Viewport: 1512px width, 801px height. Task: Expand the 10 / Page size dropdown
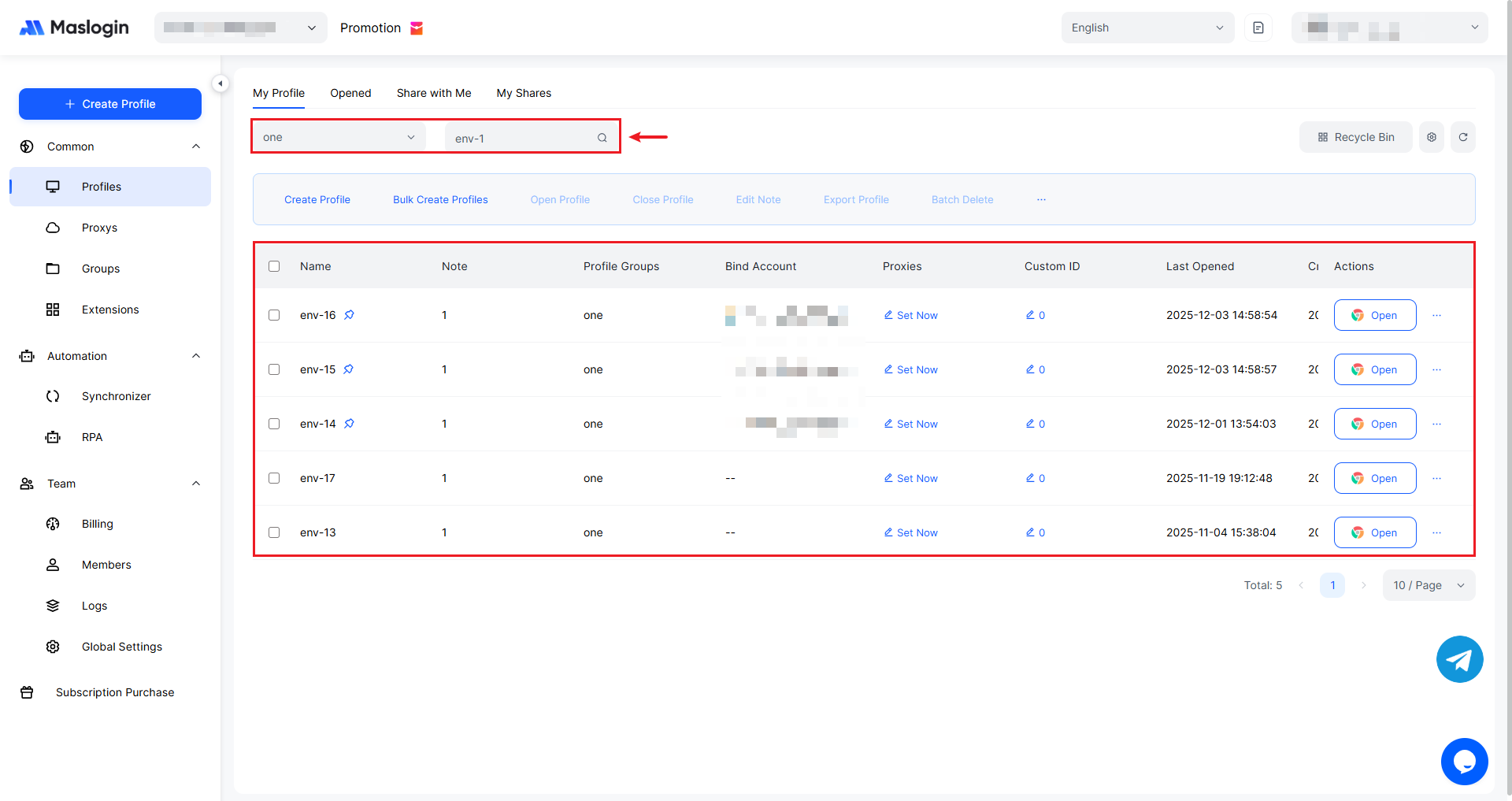point(1428,585)
